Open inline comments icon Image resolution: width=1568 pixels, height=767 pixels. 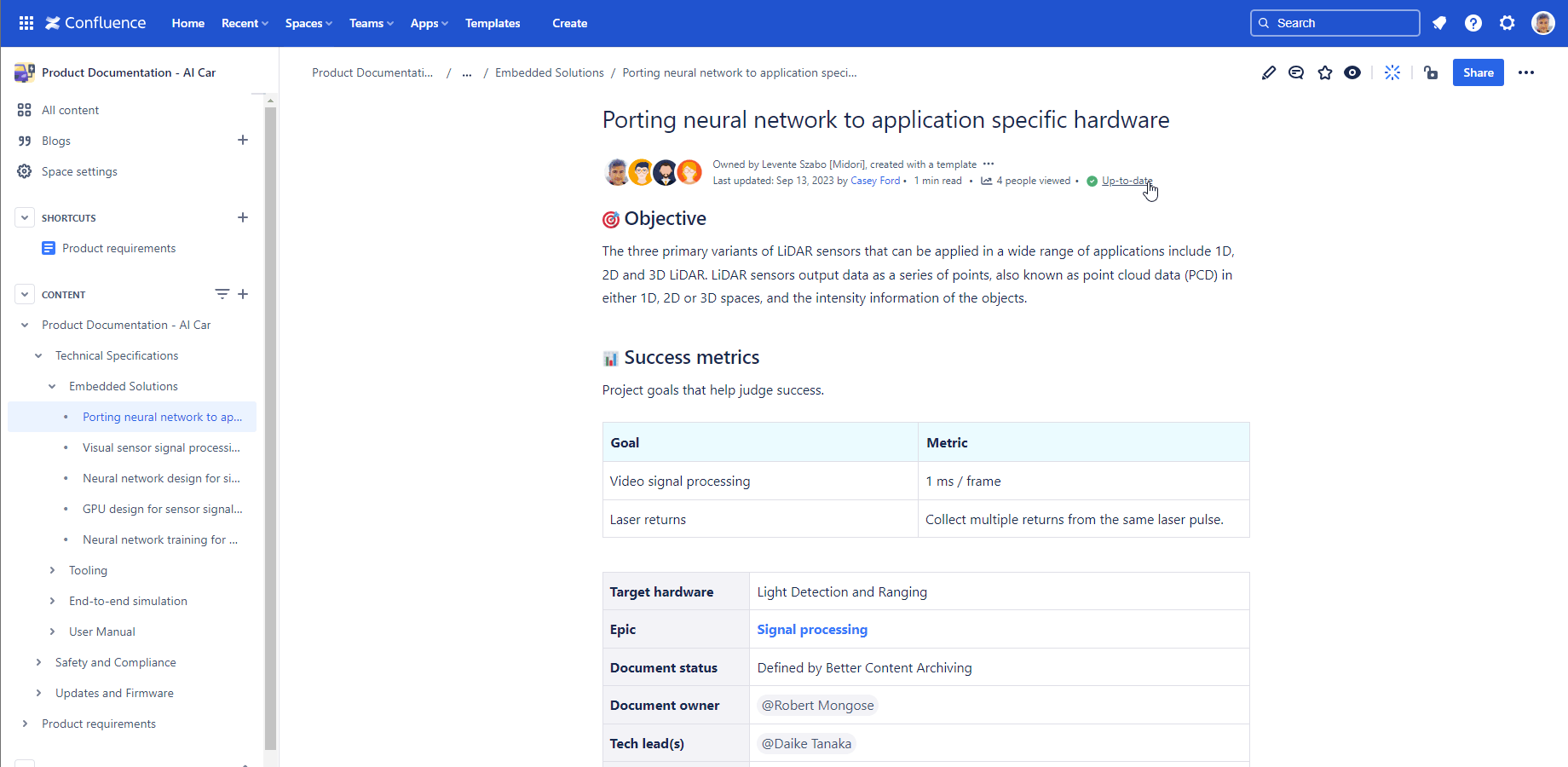coord(1296,72)
